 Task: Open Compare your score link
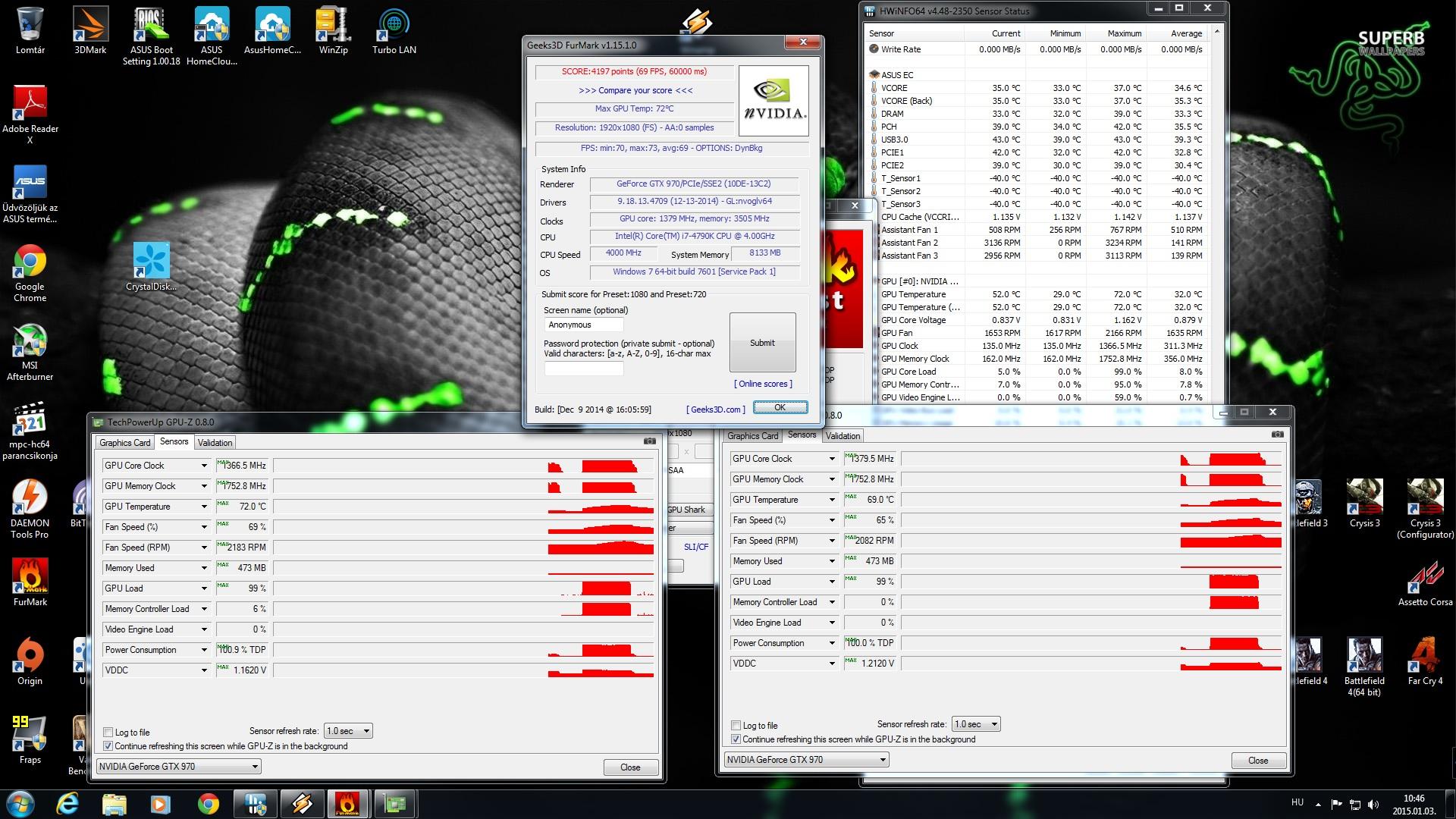click(635, 90)
